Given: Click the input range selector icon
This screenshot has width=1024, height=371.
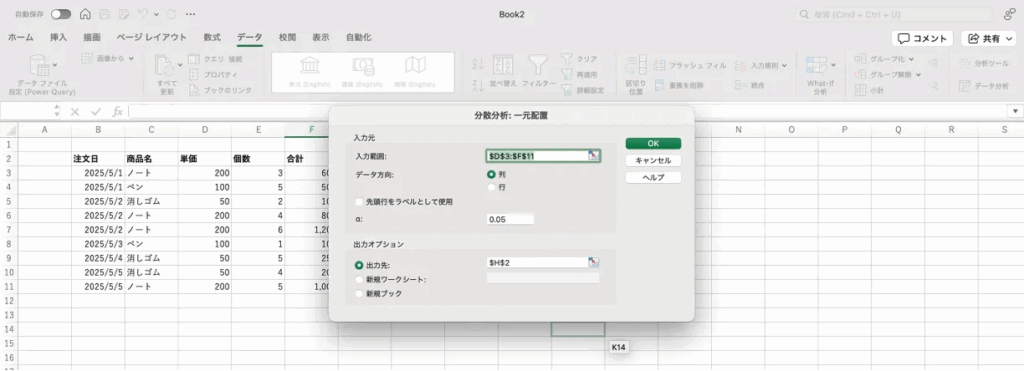Looking at the screenshot, I should (593, 156).
